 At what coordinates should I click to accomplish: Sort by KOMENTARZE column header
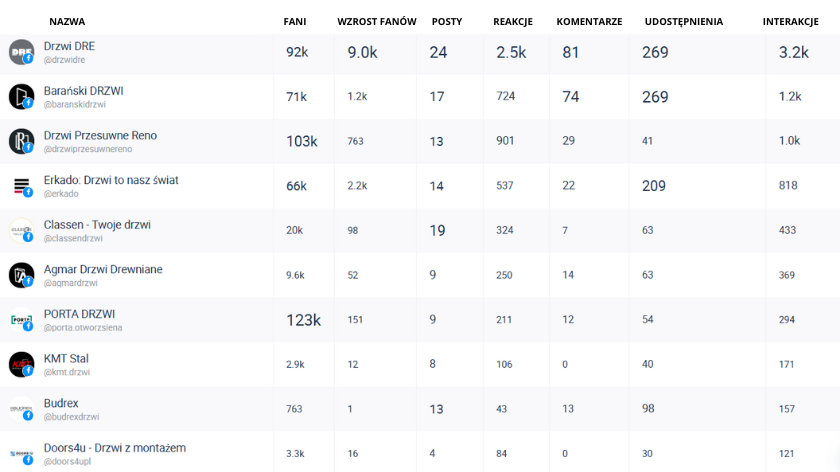pos(589,21)
